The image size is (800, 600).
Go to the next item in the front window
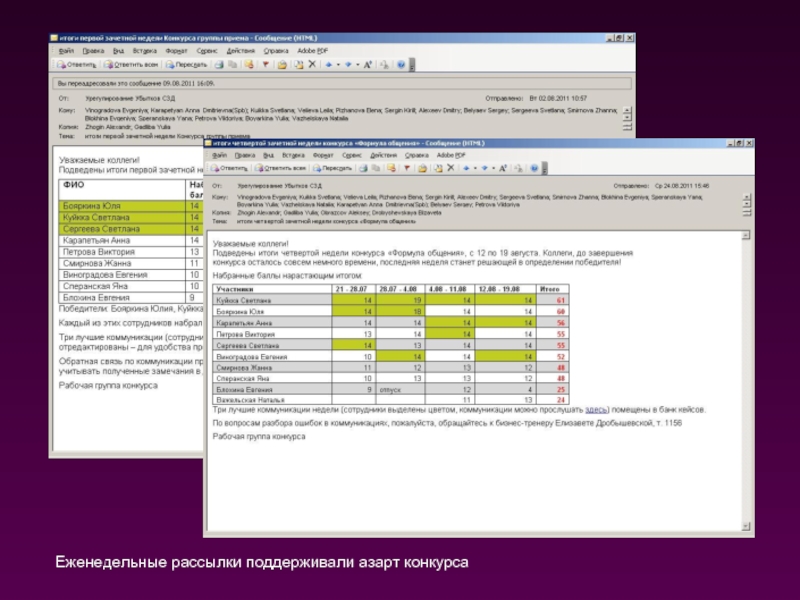[x=484, y=168]
